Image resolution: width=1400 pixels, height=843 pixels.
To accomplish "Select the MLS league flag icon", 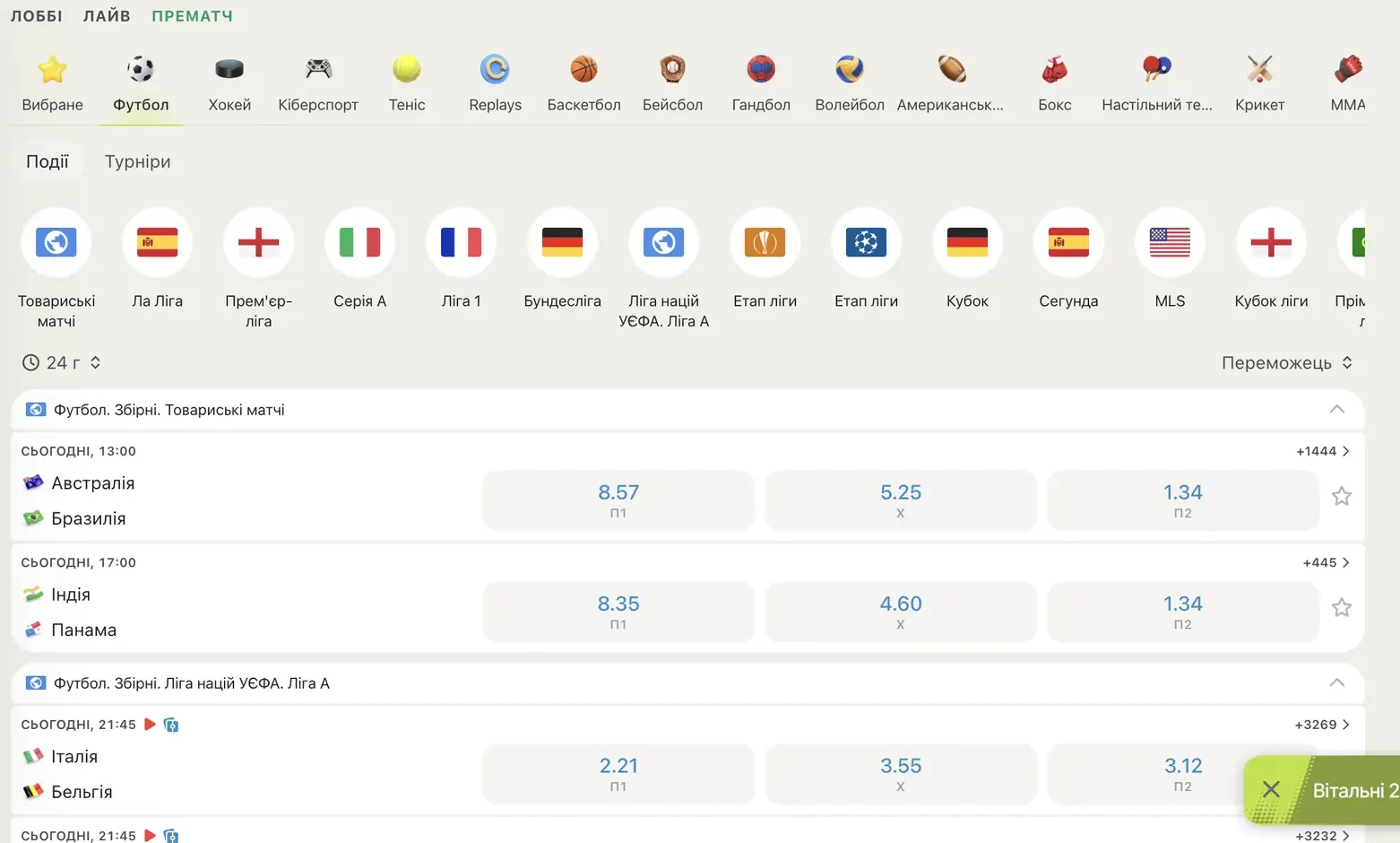I will pyautogui.click(x=1170, y=242).
